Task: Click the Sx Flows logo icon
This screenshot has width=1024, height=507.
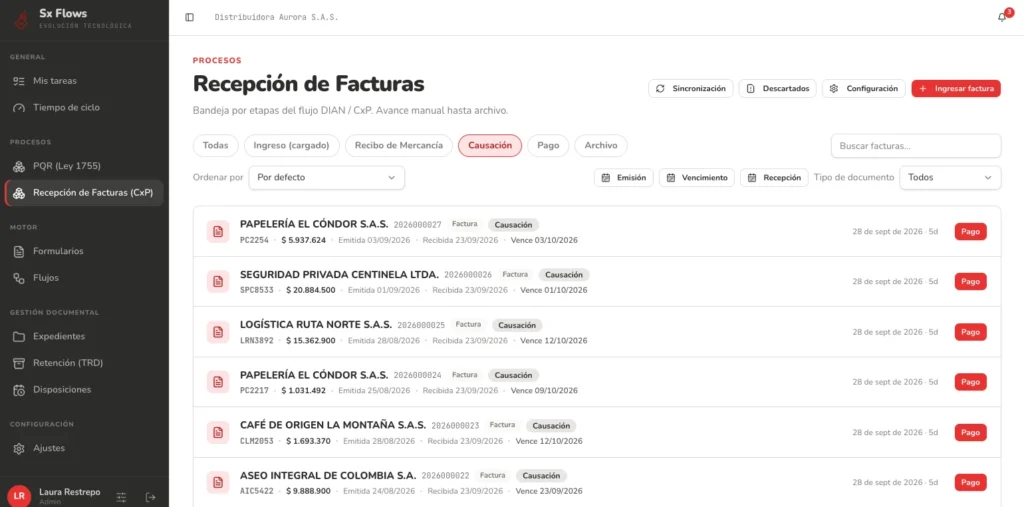Action: pyautogui.click(x=22, y=19)
